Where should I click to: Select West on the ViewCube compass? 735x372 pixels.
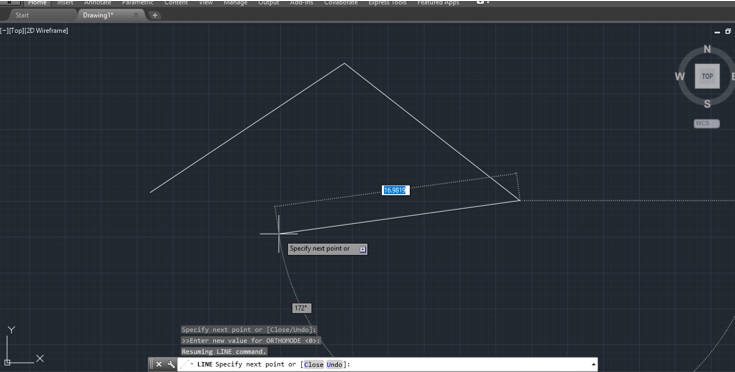680,76
